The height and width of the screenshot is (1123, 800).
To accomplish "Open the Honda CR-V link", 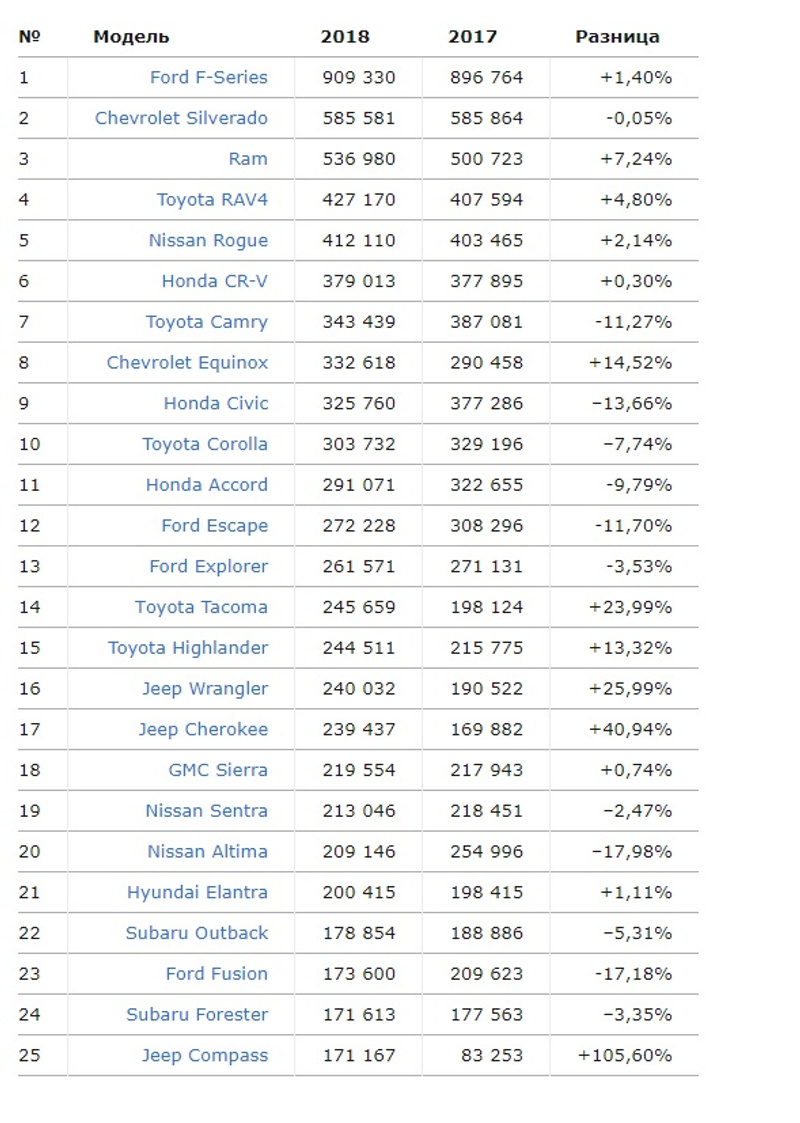I will coord(214,282).
